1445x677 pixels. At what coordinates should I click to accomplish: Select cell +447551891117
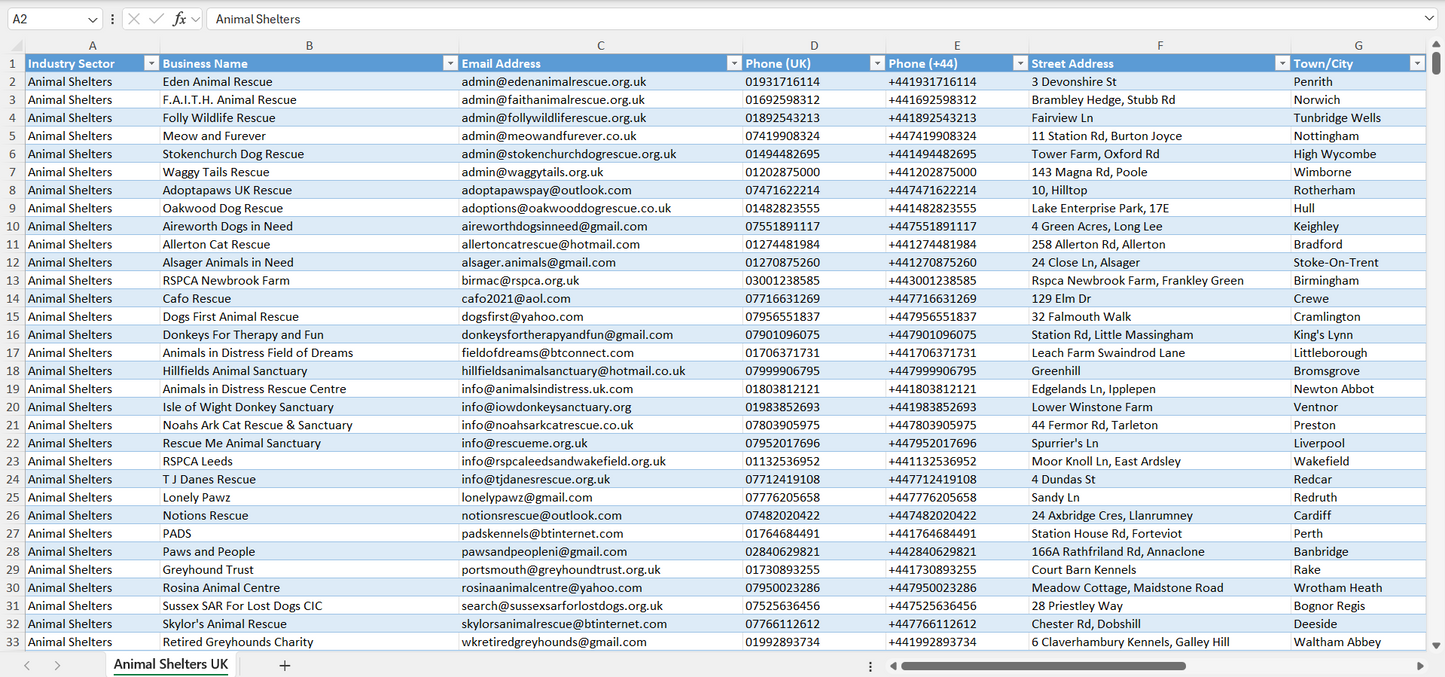tap(957, 226)
